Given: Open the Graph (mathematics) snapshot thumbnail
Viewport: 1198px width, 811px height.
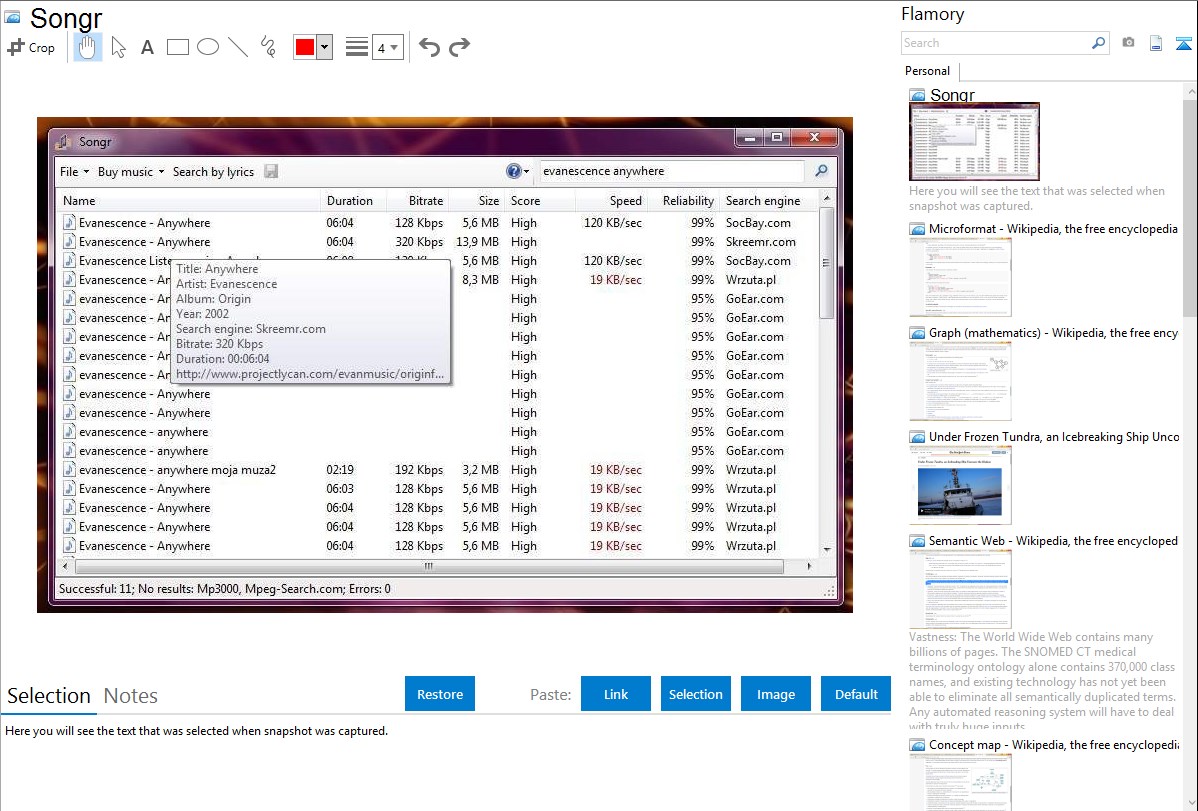Looking at the screenshot, I should [x=960, y=381].
